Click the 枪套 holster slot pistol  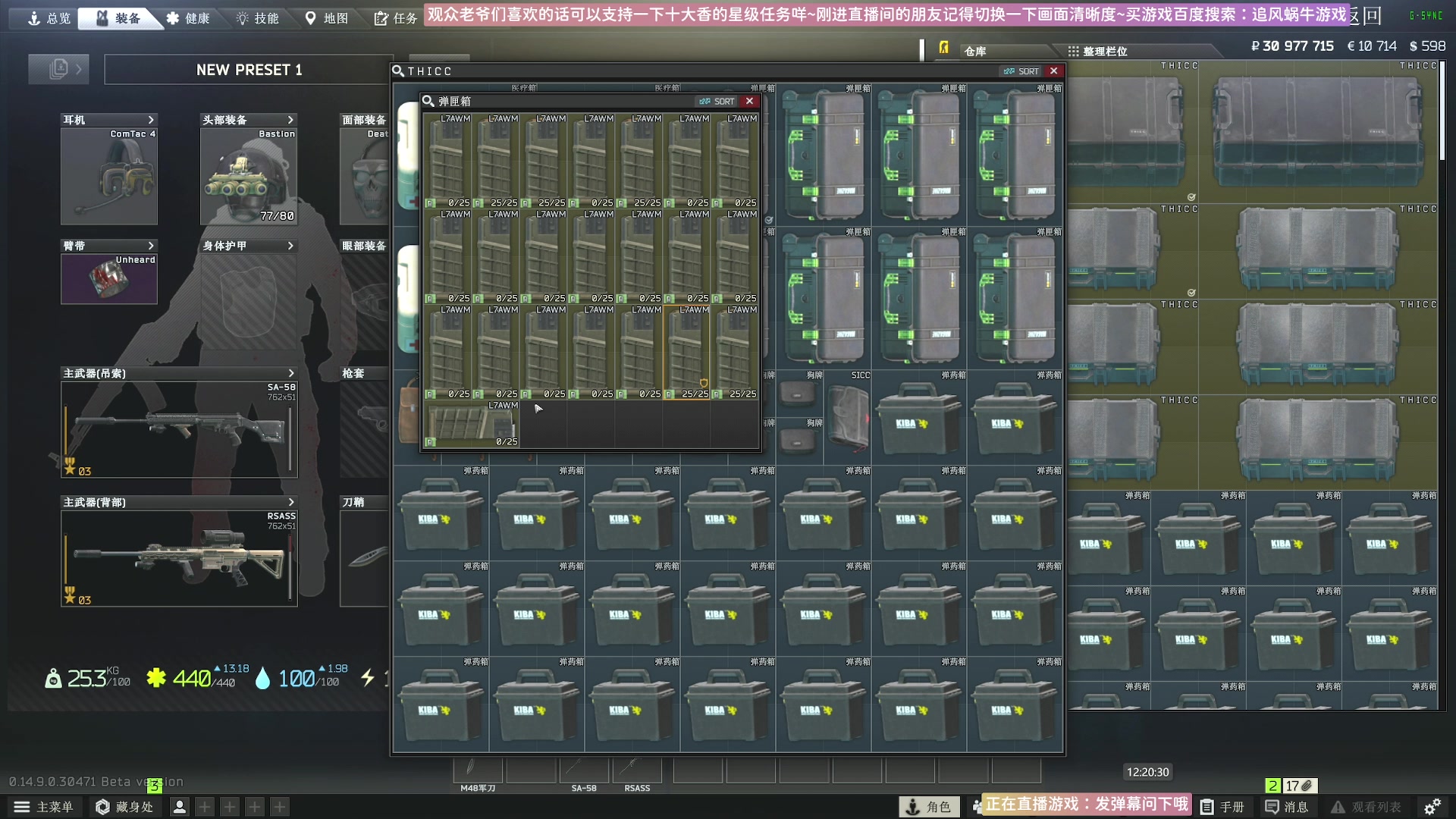(366, 429)
